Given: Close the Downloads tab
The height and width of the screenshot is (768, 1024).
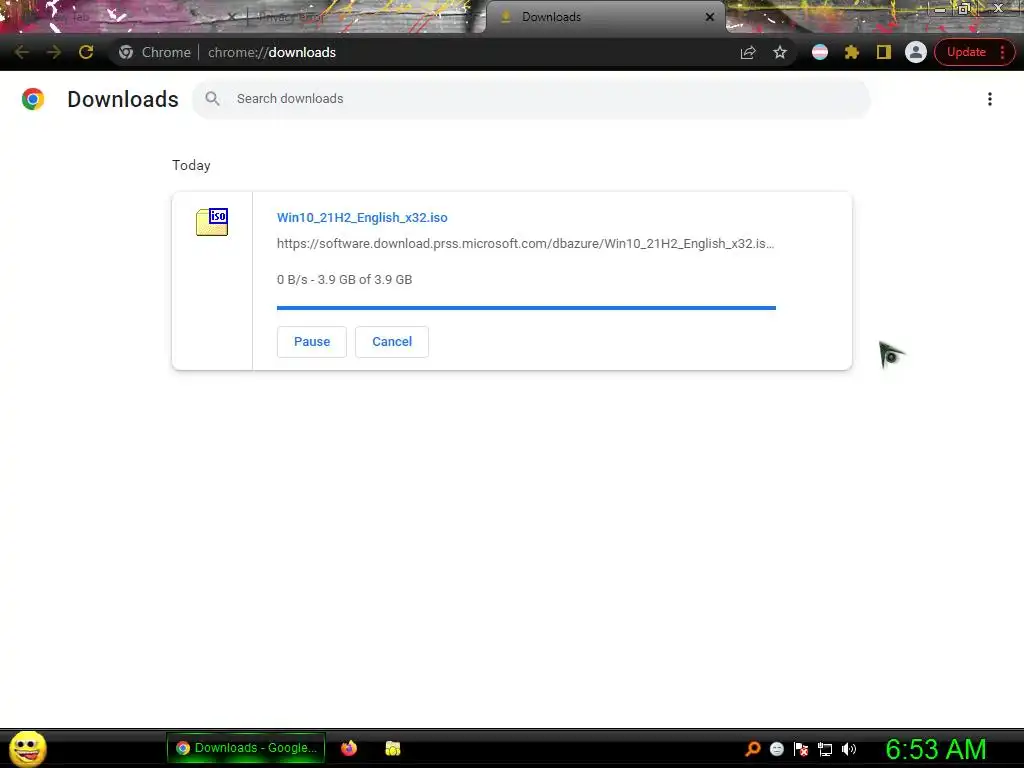Looking at the screenshot, I should pos(710,17).
